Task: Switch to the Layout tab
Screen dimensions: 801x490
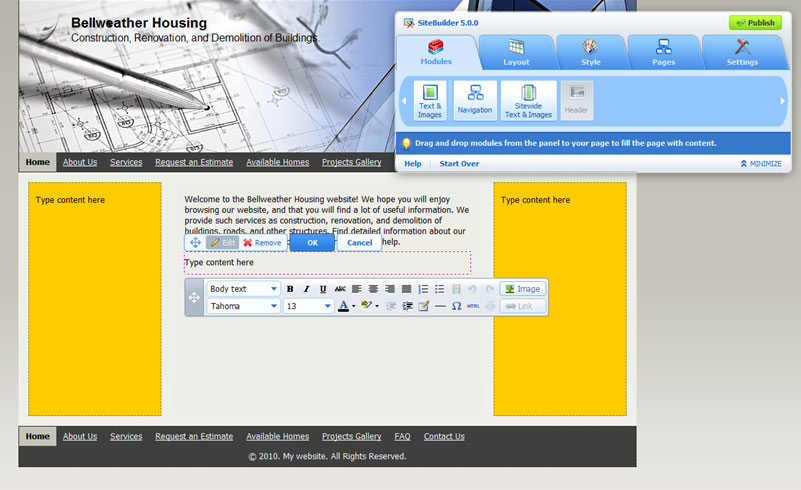Action: tap(516, 52)
